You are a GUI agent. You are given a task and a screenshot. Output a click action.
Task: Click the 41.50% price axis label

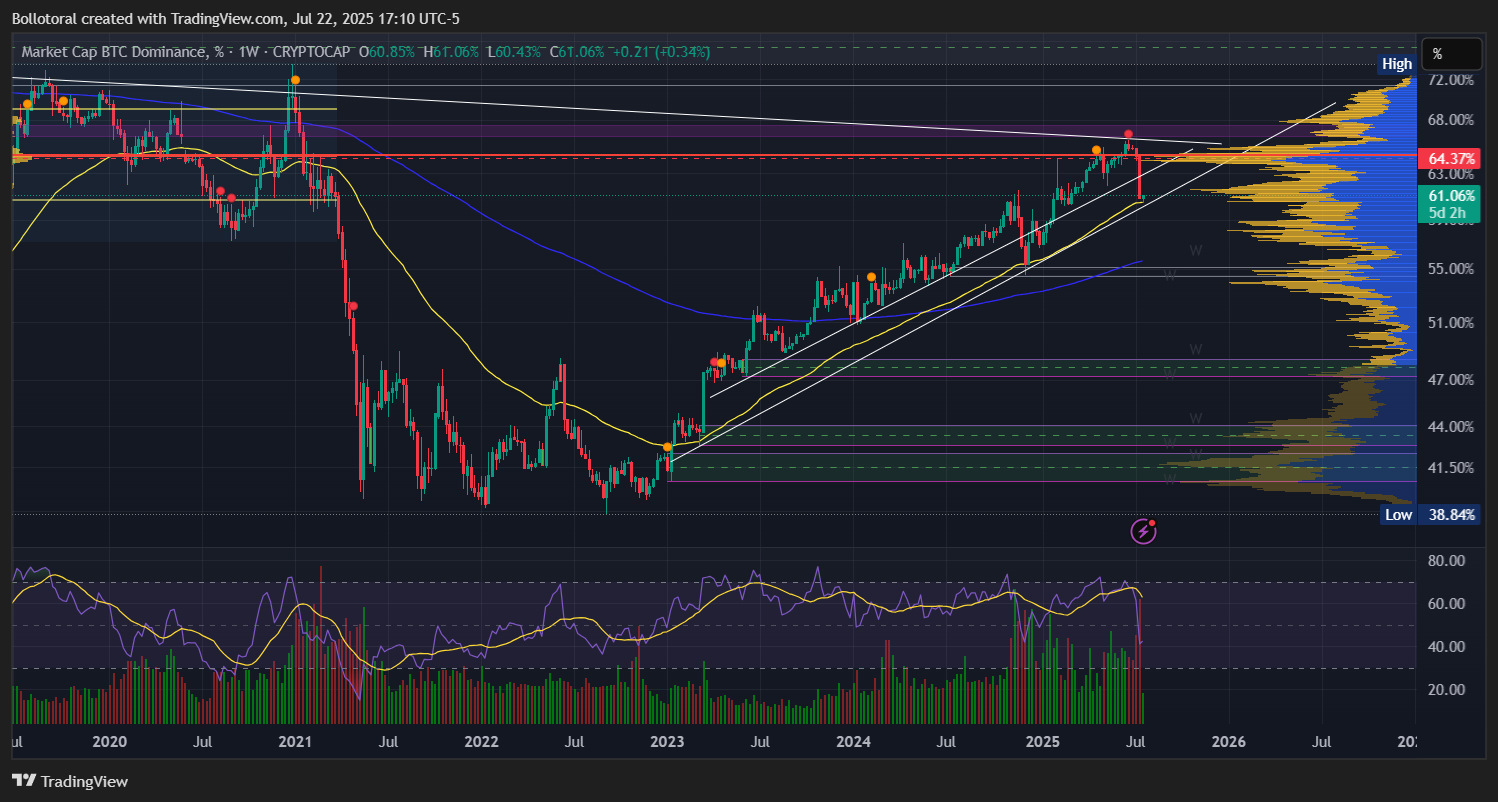[x=1450, y=468]
